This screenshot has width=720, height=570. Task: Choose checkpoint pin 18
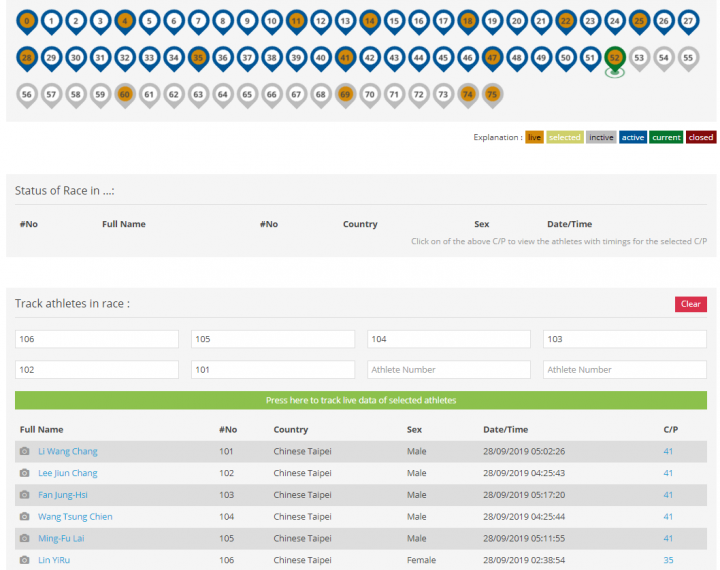(467, 22)
